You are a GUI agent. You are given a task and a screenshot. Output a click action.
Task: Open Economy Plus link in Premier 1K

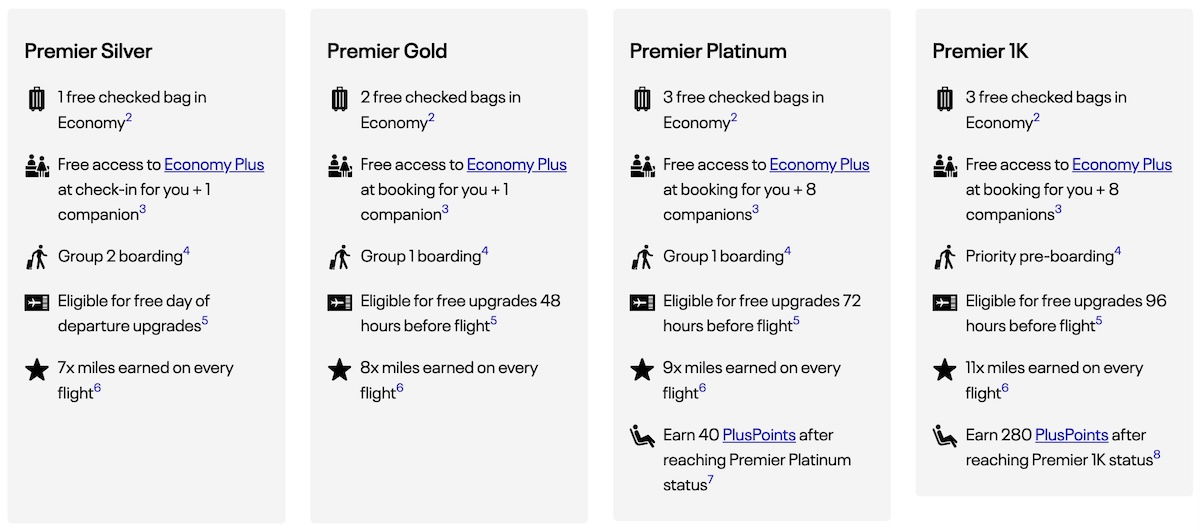coord(1122,165)
